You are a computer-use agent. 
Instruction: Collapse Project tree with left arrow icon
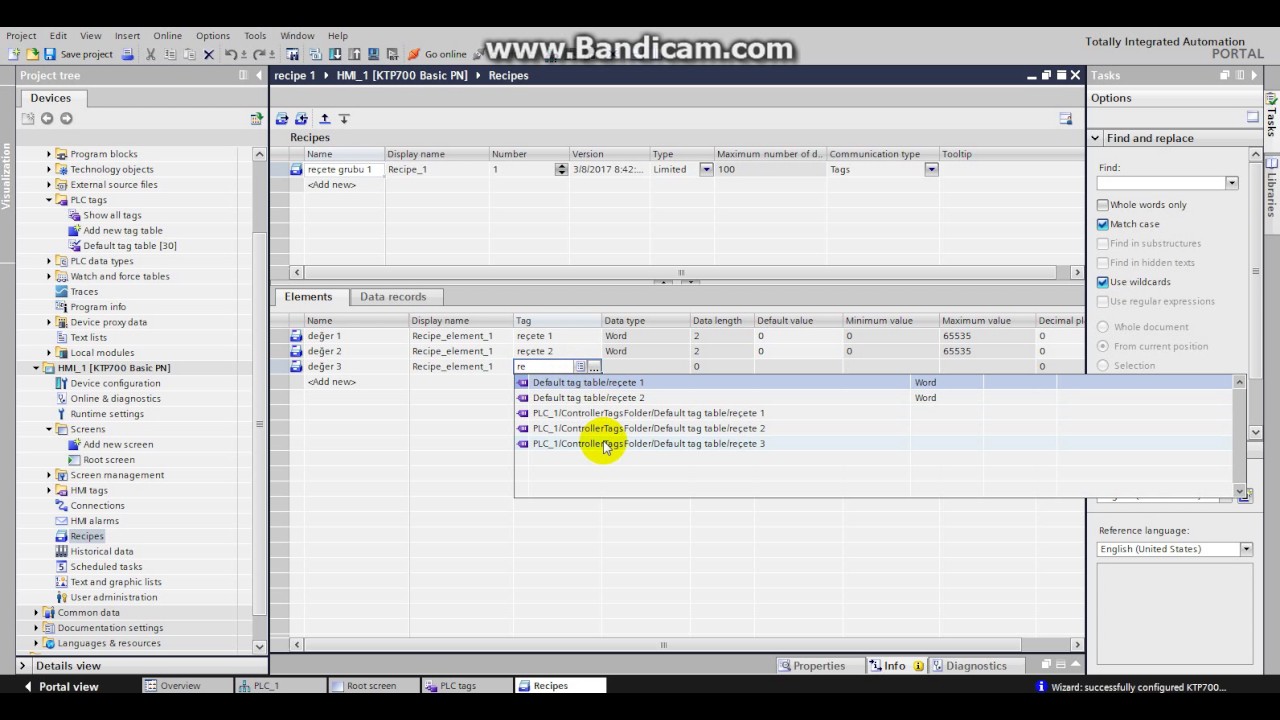point(259,75)
